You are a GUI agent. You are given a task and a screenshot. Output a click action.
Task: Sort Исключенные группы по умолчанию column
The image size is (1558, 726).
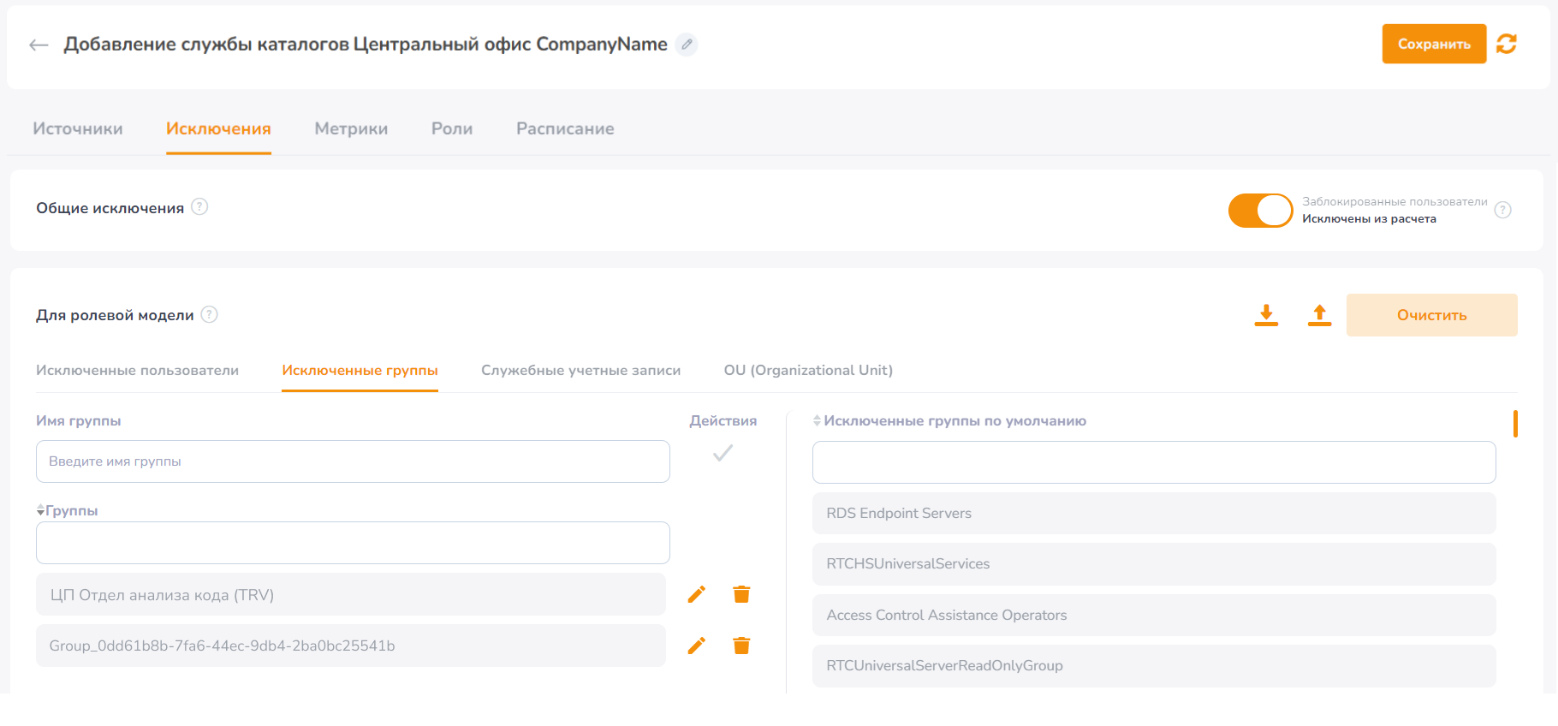(x=817, y=421)
